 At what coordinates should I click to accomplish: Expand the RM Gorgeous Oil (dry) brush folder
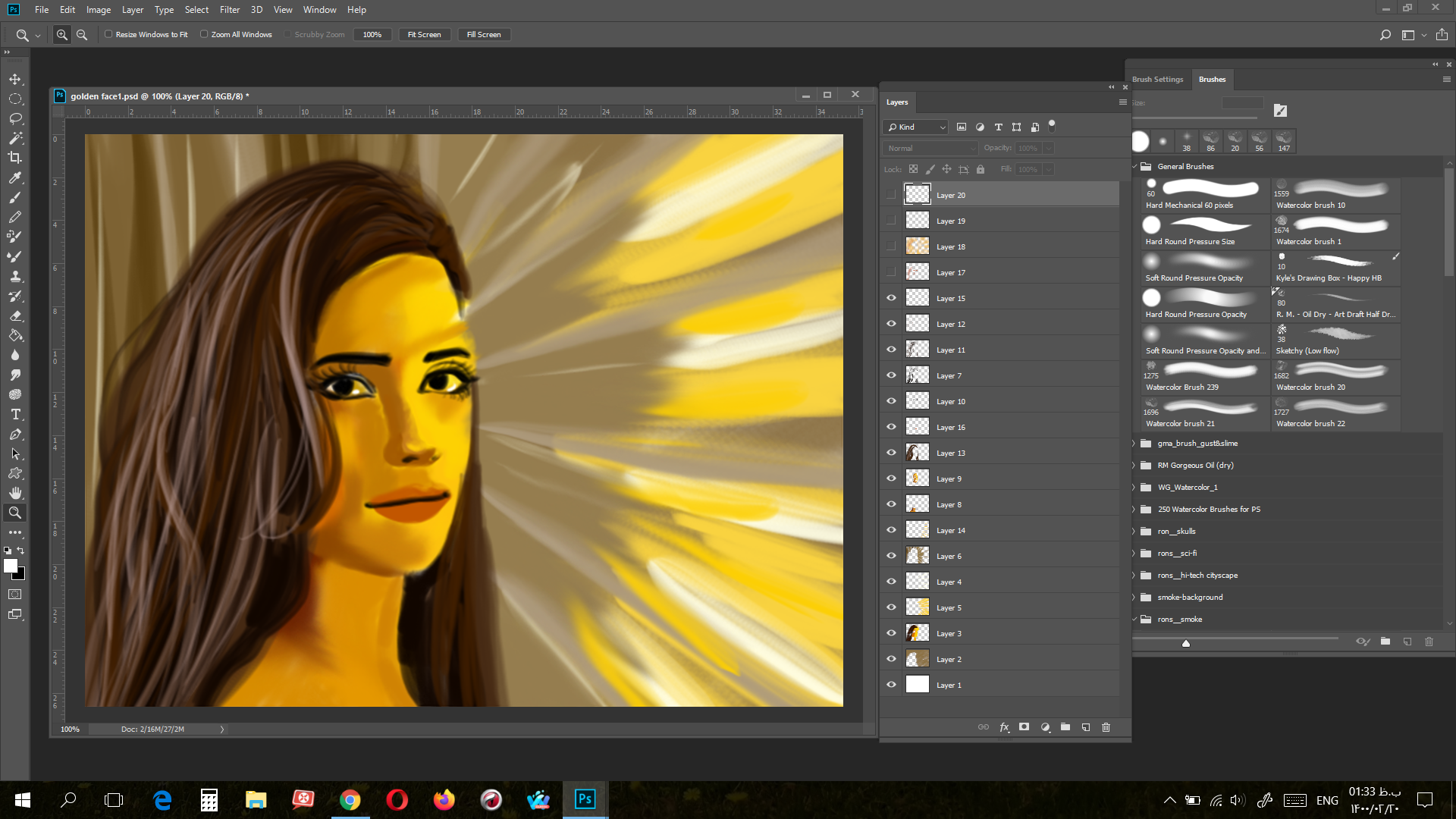click(1135, 466)
